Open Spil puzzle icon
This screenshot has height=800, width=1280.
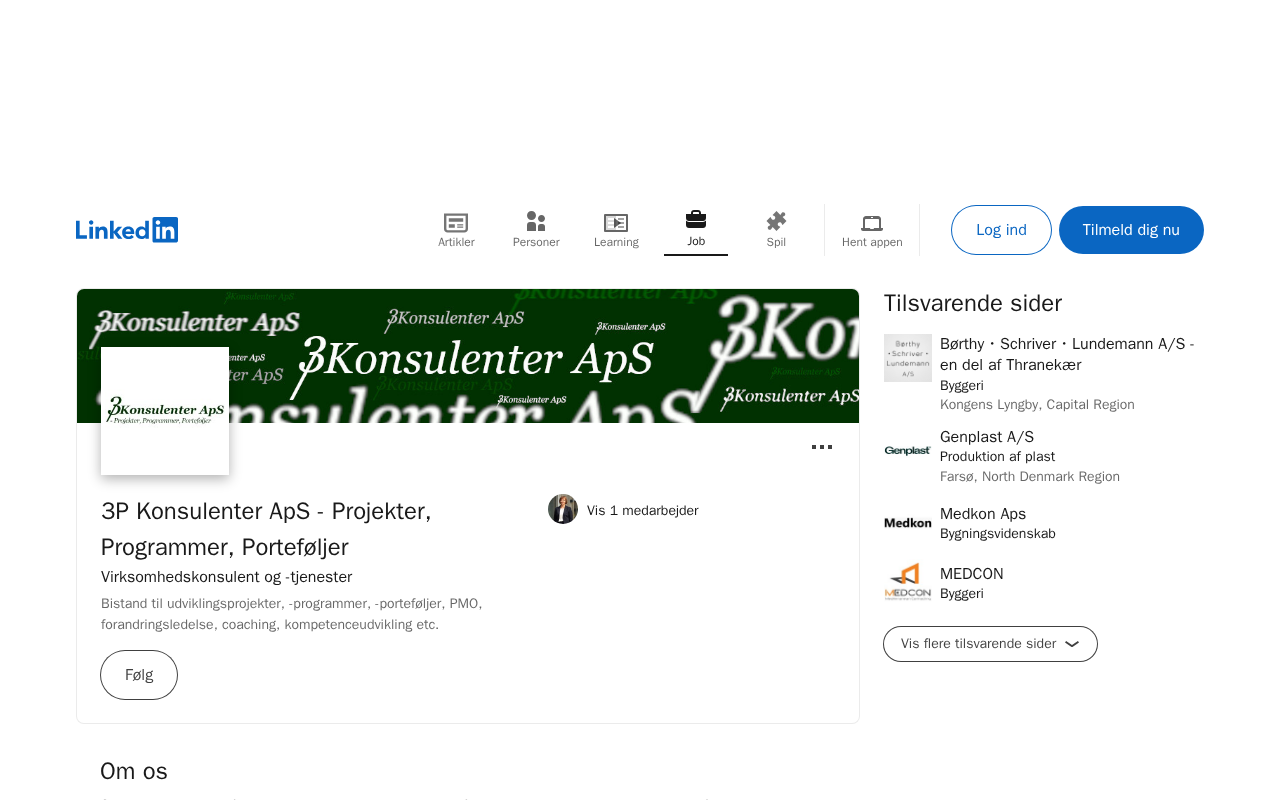click(776, 222)
